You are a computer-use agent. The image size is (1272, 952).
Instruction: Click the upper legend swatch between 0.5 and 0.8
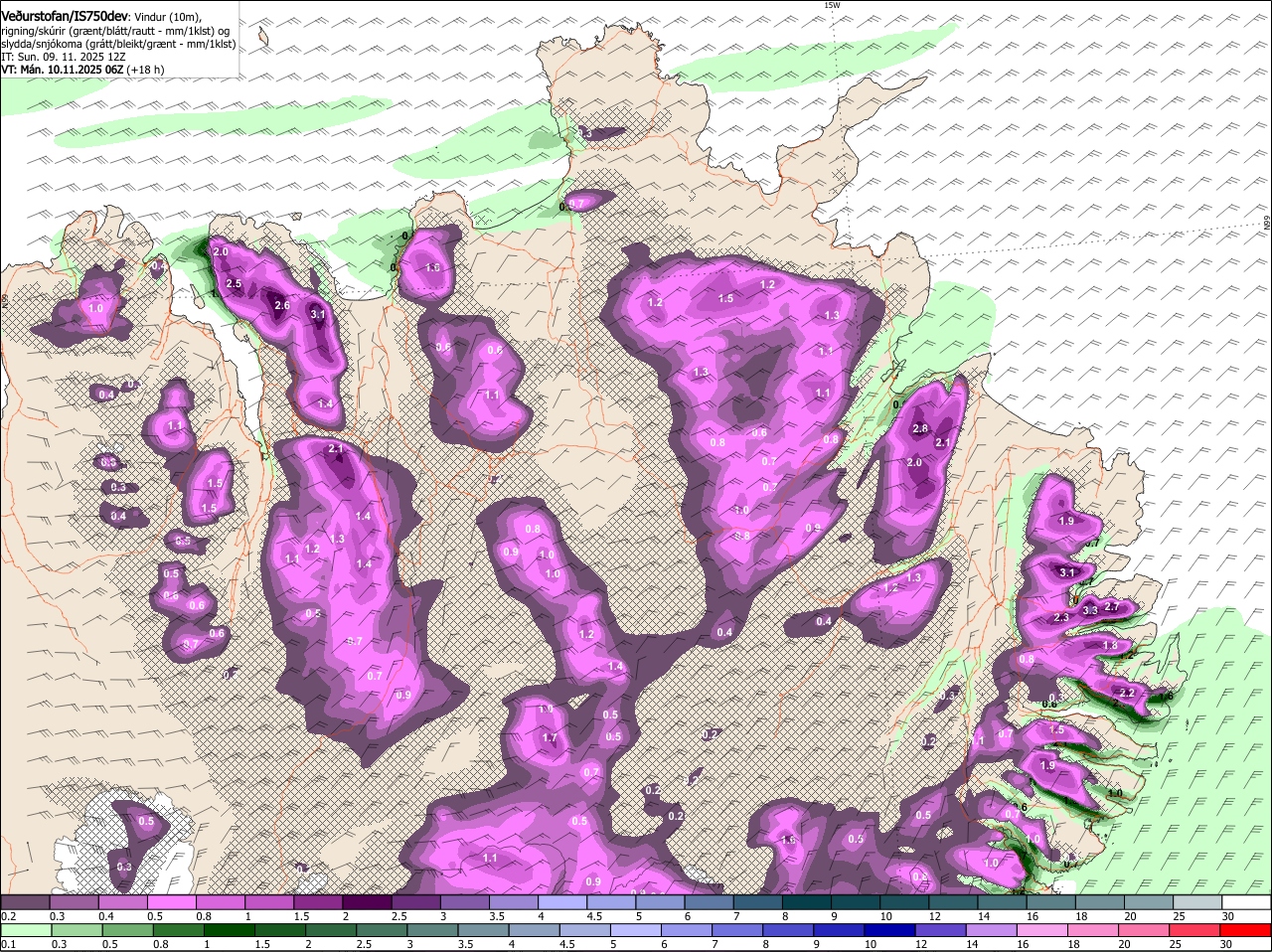coord(171,901)
